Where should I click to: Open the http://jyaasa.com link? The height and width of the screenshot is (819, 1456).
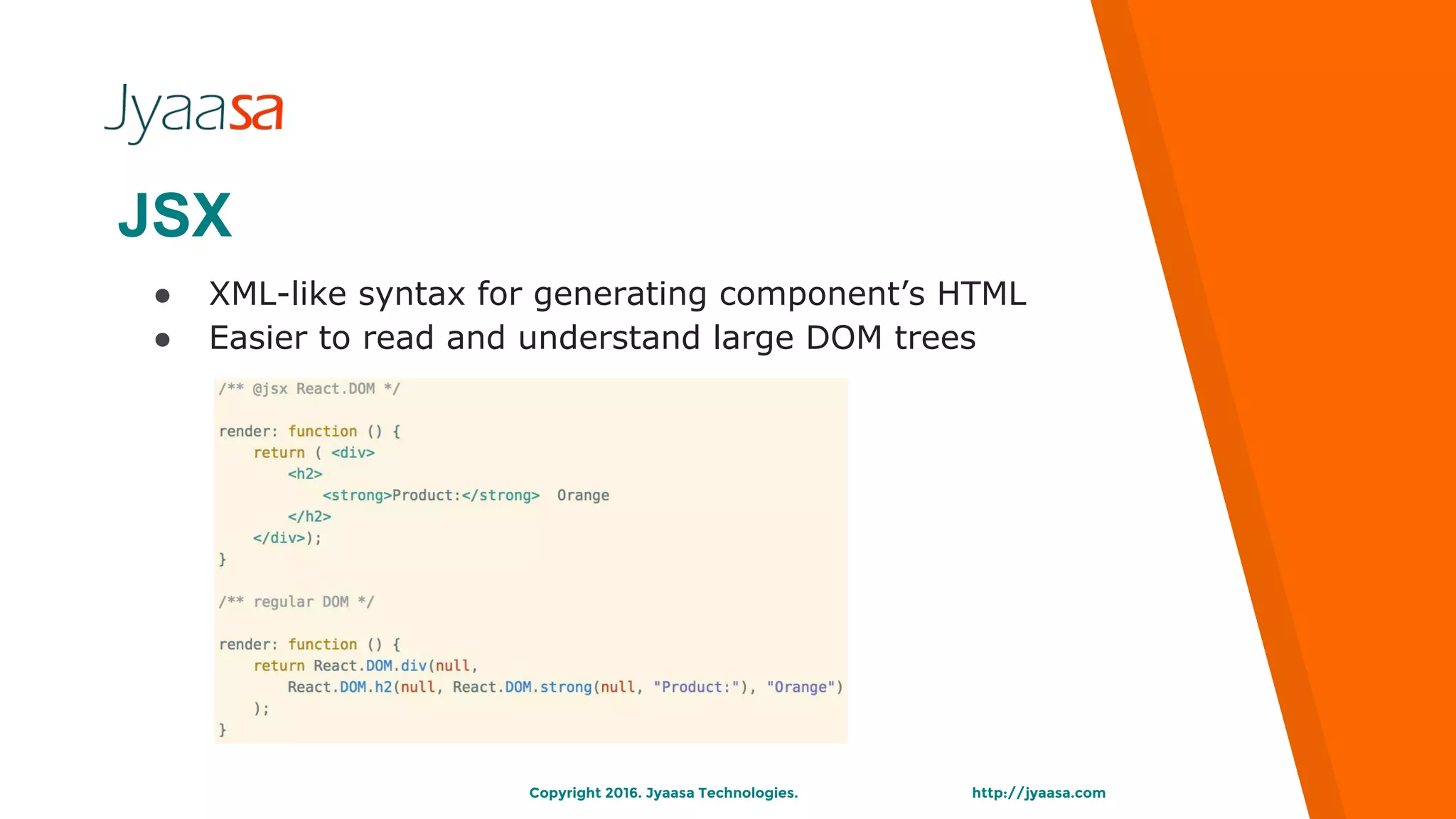click(x=1038, y=793)
